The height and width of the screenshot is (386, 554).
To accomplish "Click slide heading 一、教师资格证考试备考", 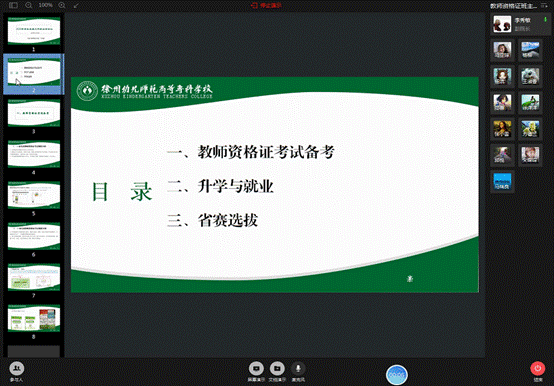I will pos(251,152).
